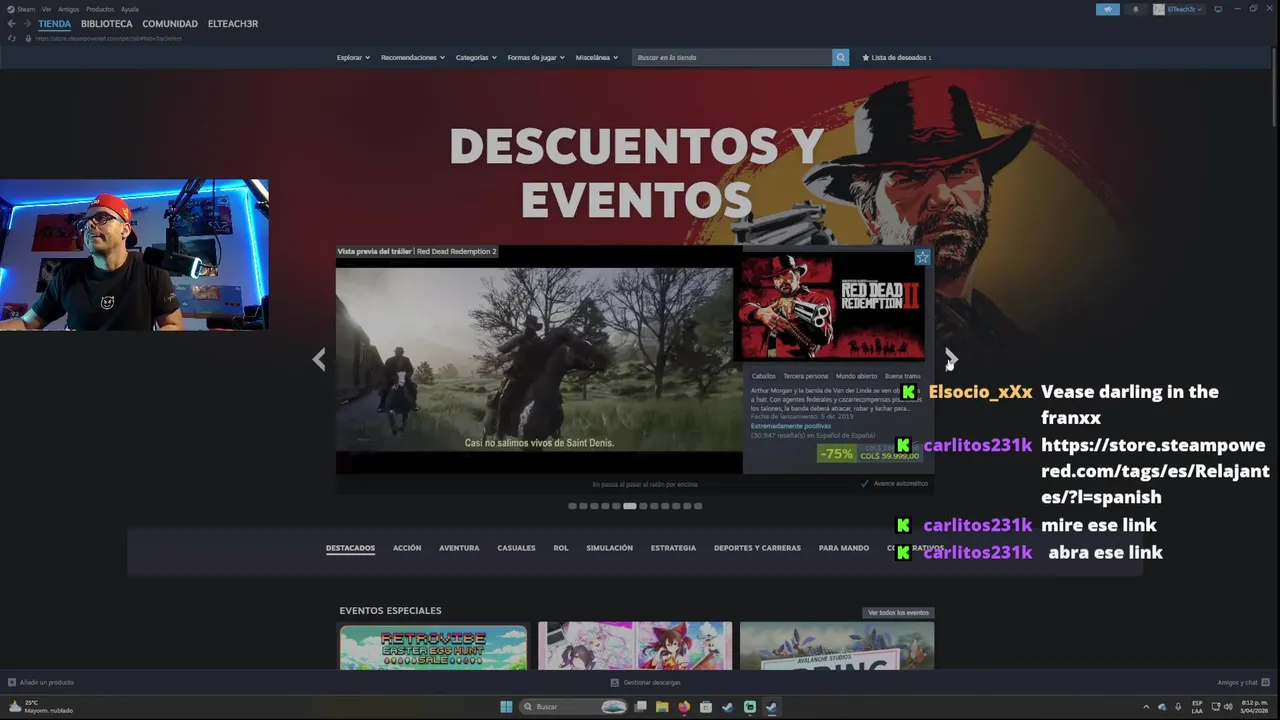Viewport: 1280px width, 720px height.
Task: Open Windows Start menu
Action: coord(506,707)
